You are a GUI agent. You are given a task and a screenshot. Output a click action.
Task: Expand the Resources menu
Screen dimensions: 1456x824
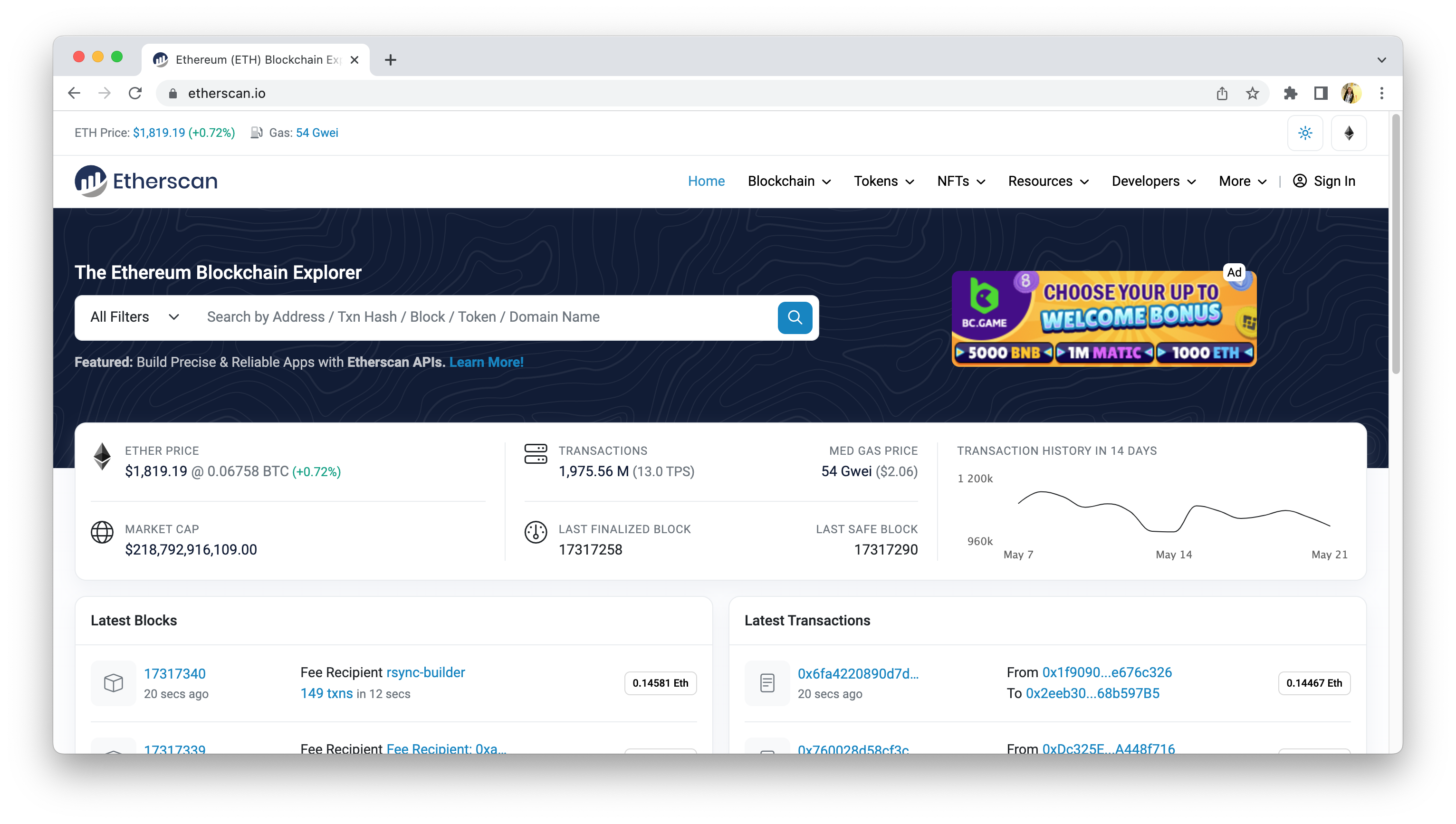[1048, 181]
